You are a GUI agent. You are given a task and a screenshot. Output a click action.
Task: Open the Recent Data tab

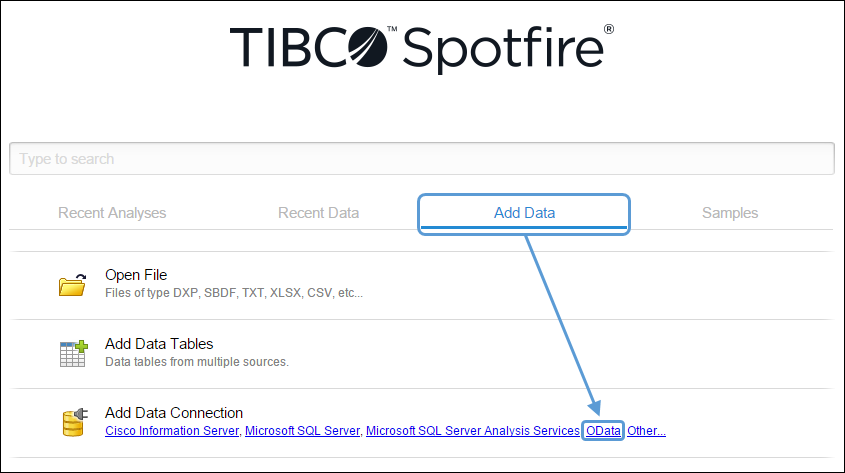click(x=318, y=213)
